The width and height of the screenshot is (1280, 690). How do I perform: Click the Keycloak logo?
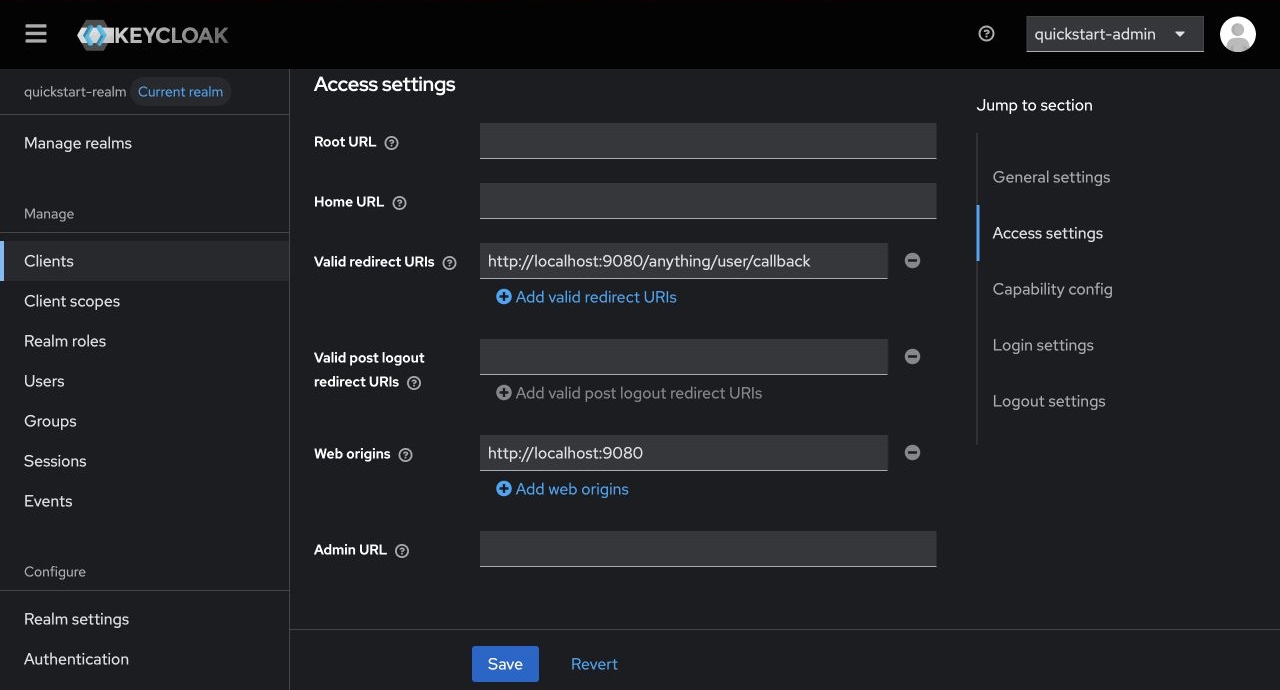(153, 35)
